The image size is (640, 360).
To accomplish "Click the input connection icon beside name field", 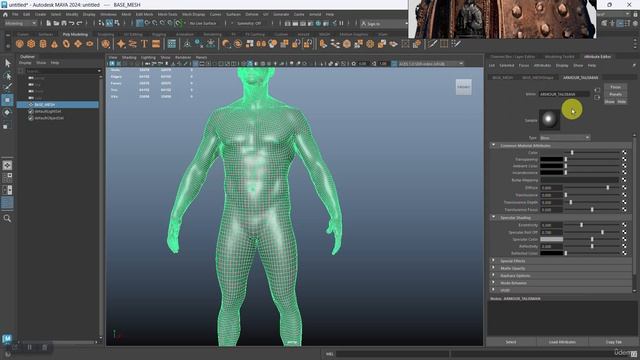I will 597,90.
